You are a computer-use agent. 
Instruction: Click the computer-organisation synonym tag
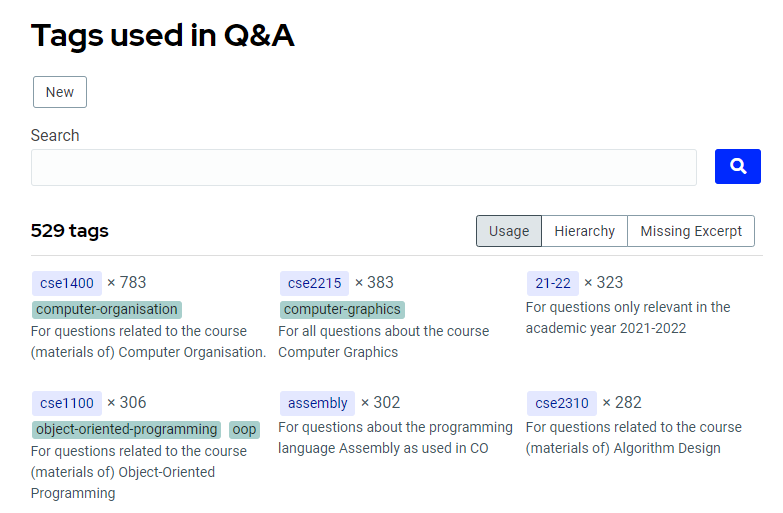[x=107, y=309]
